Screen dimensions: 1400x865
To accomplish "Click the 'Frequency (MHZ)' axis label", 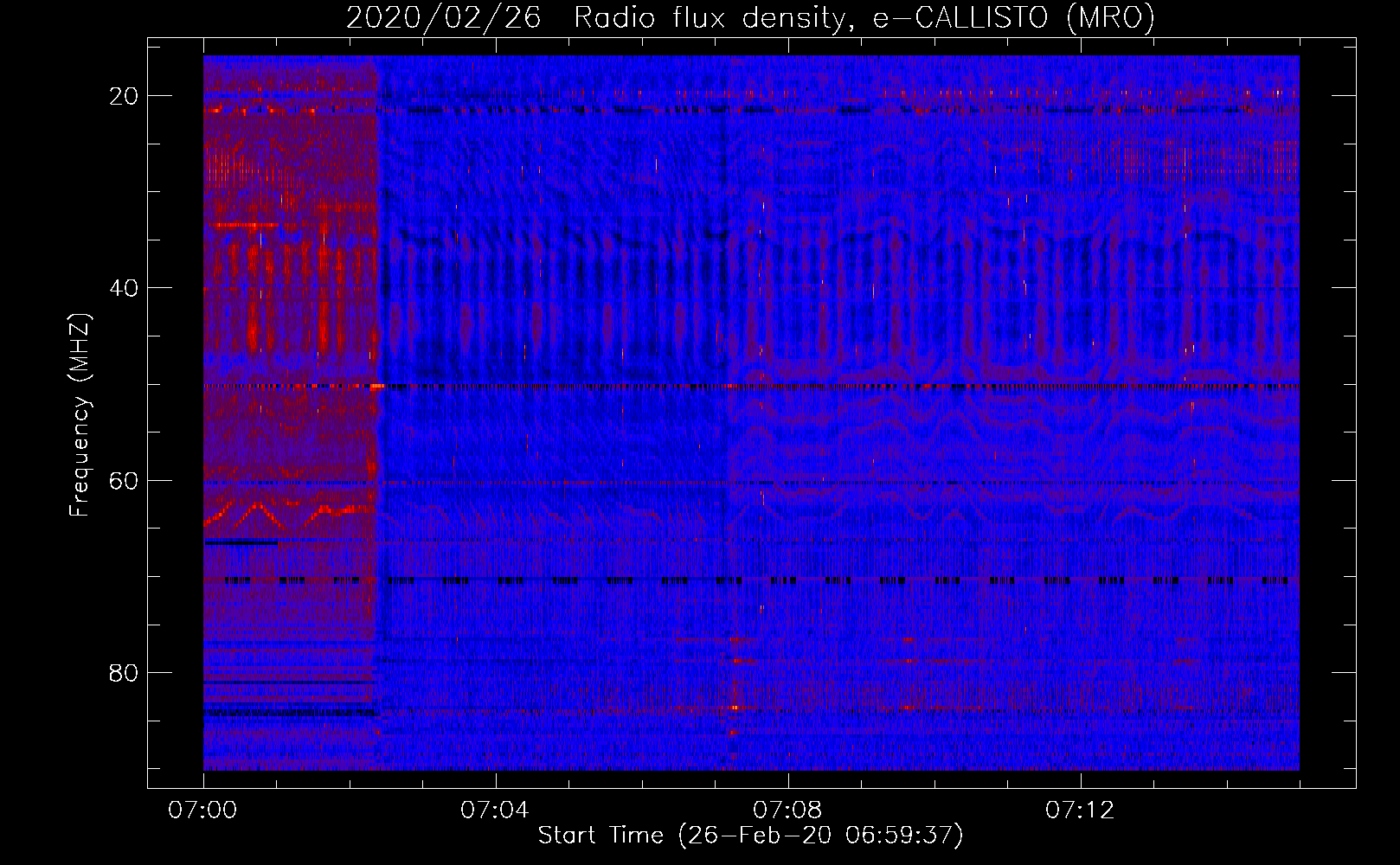I will coord(80,415).
